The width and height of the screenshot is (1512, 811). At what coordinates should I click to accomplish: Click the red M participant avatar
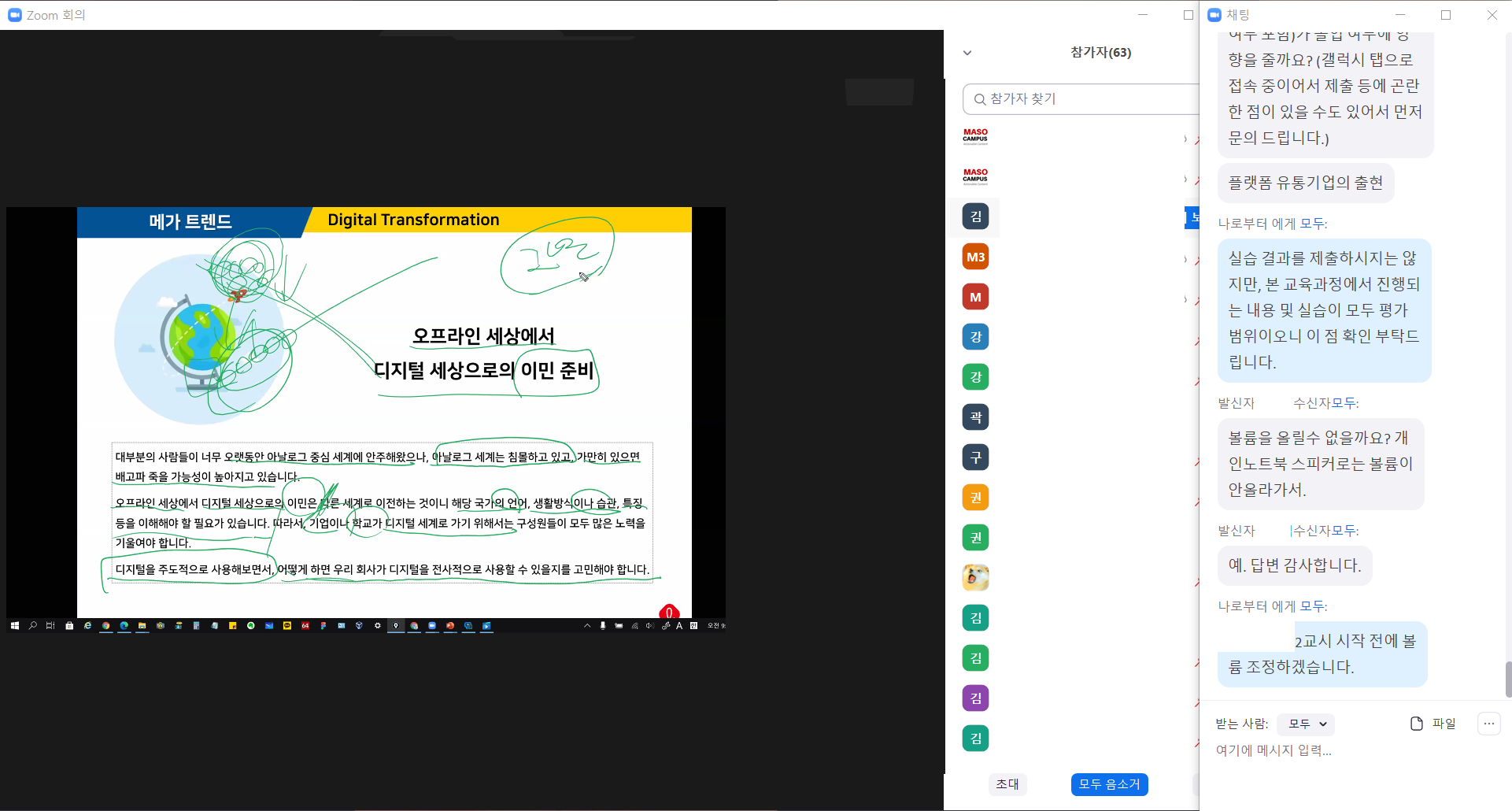click(975, 297)
